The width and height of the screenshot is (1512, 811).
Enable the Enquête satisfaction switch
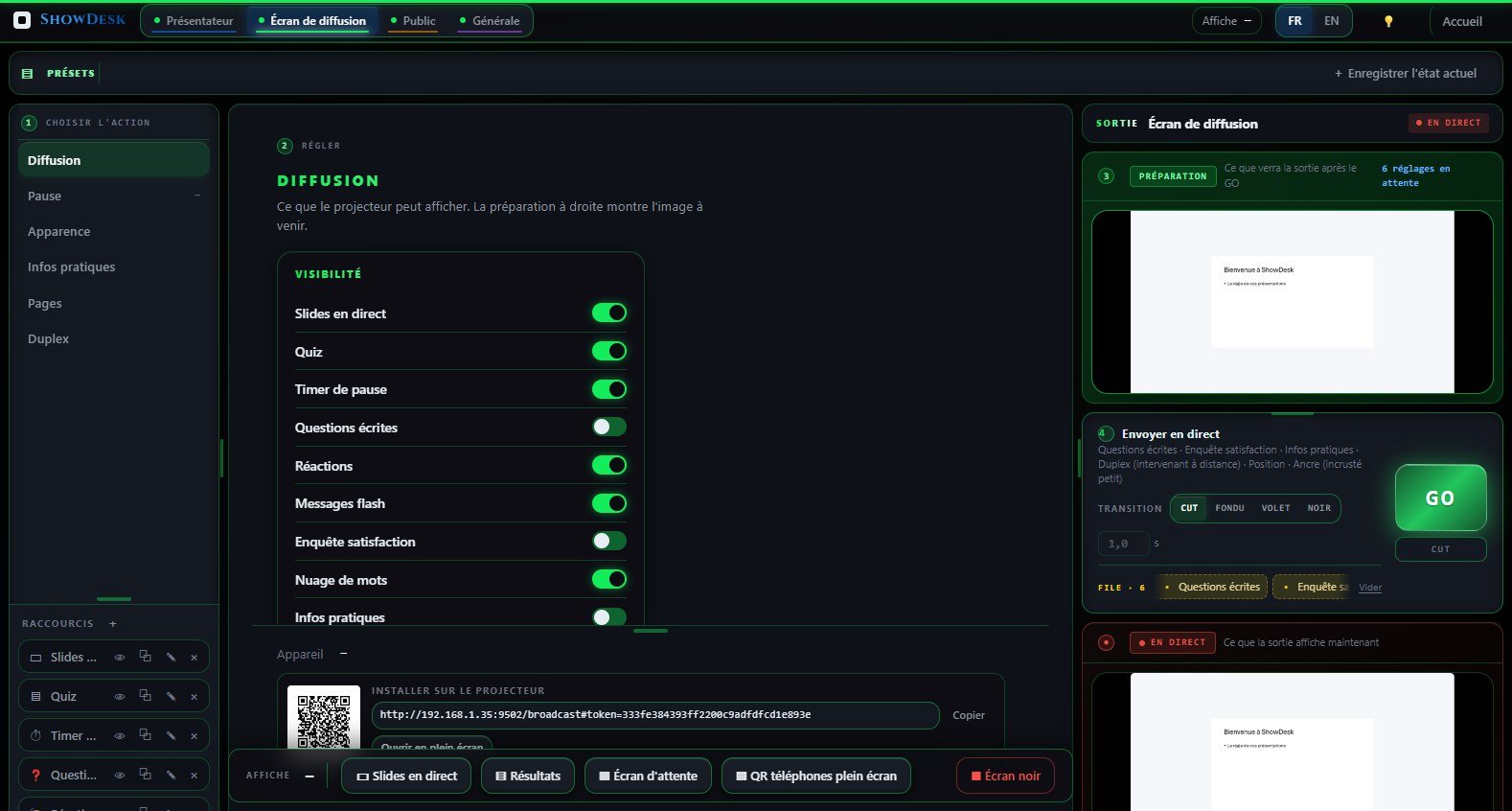609,541
